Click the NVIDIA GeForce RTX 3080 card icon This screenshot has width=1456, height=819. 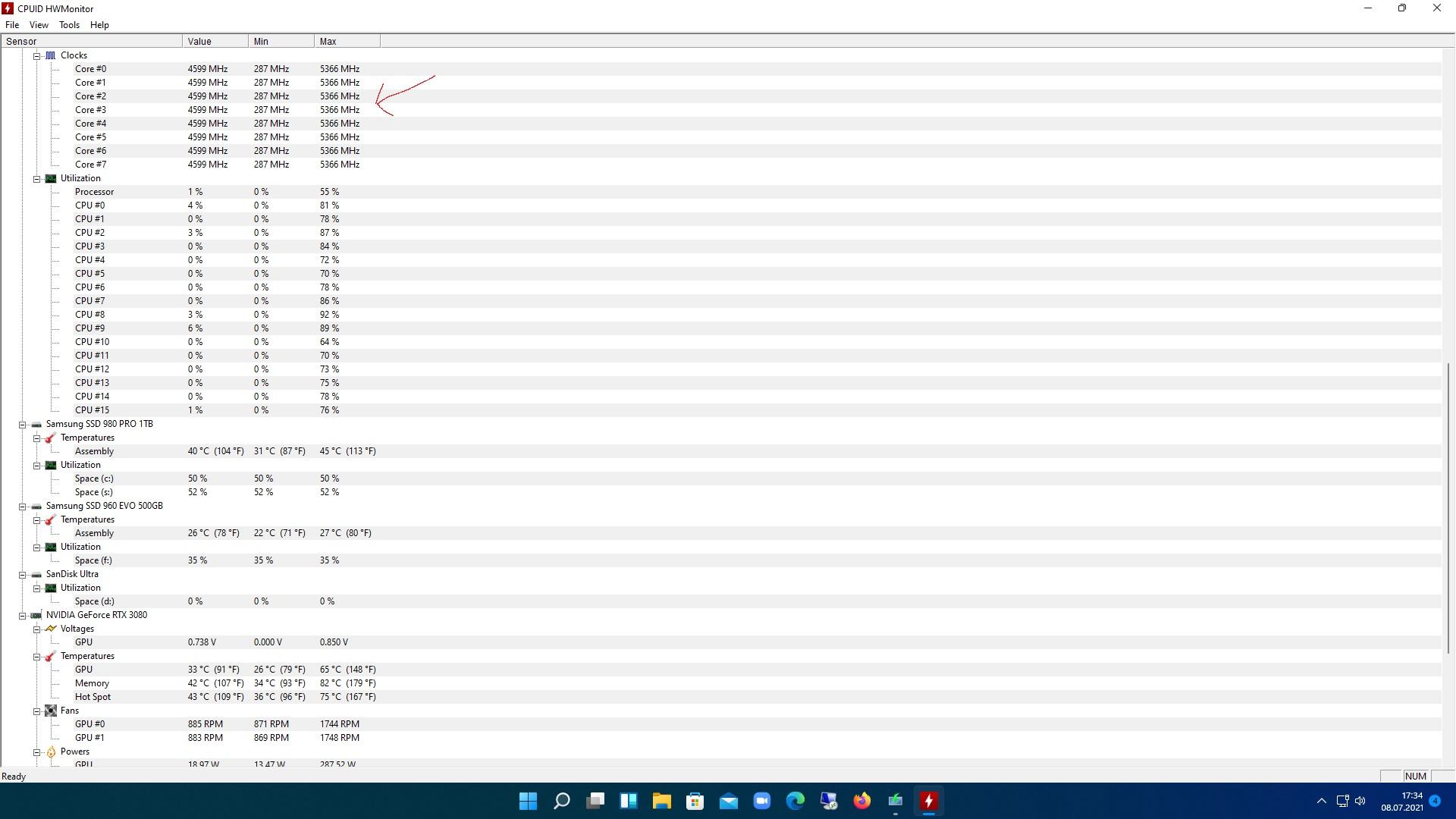(36, 616)
